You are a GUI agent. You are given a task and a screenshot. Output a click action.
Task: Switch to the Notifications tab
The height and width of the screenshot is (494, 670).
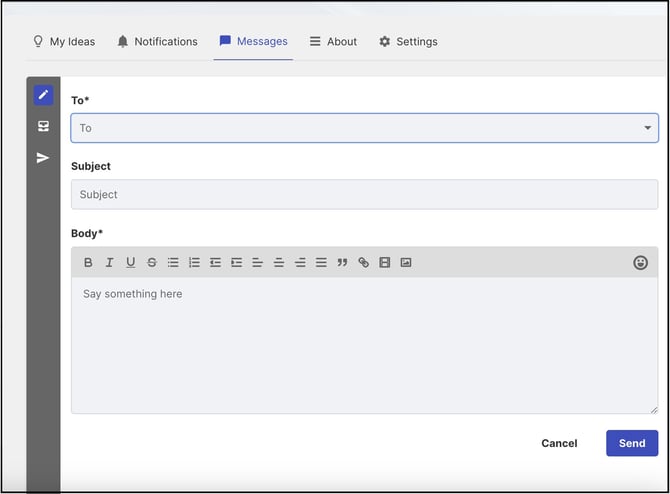[x=157, y=41]
